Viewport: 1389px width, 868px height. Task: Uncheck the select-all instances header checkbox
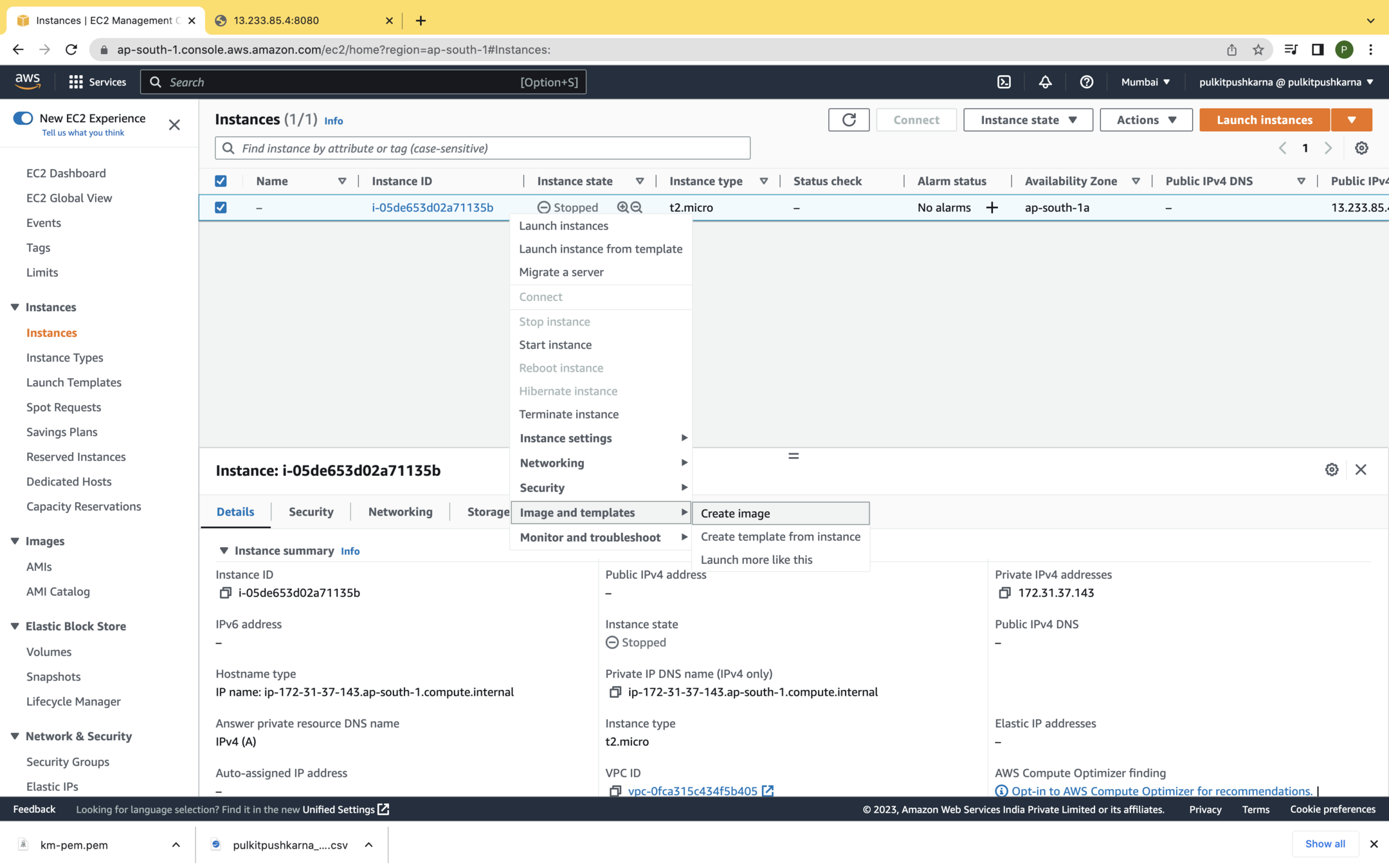pos(221,181)
